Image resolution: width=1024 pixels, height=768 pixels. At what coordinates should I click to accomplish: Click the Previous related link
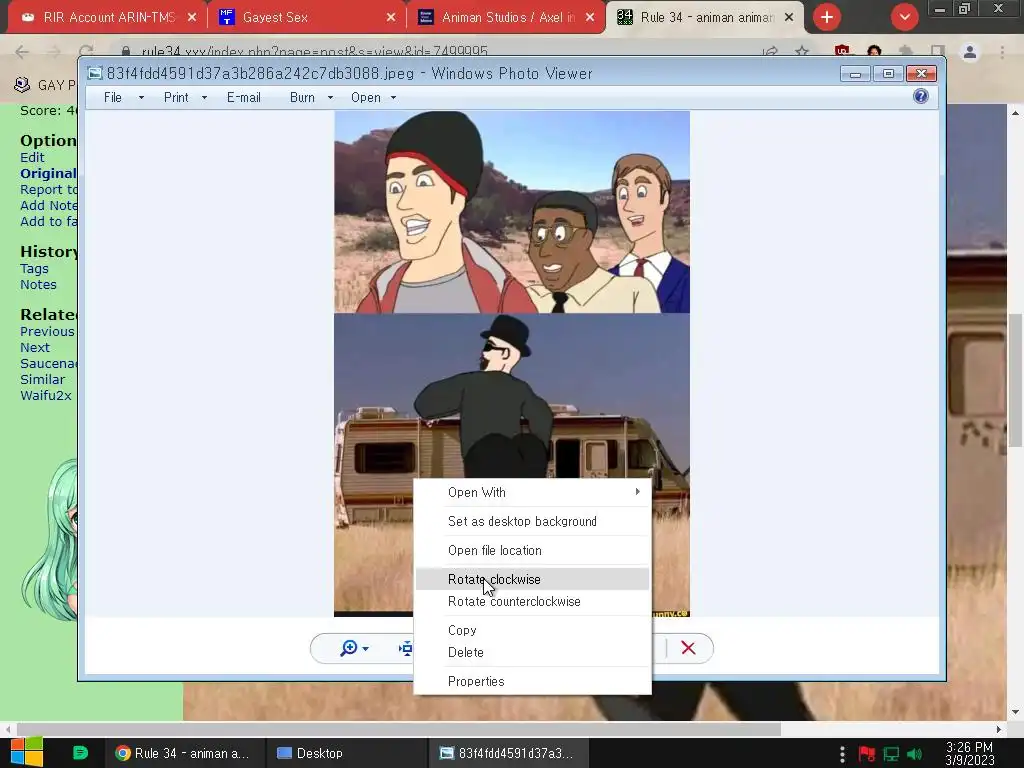coord(47,332)
